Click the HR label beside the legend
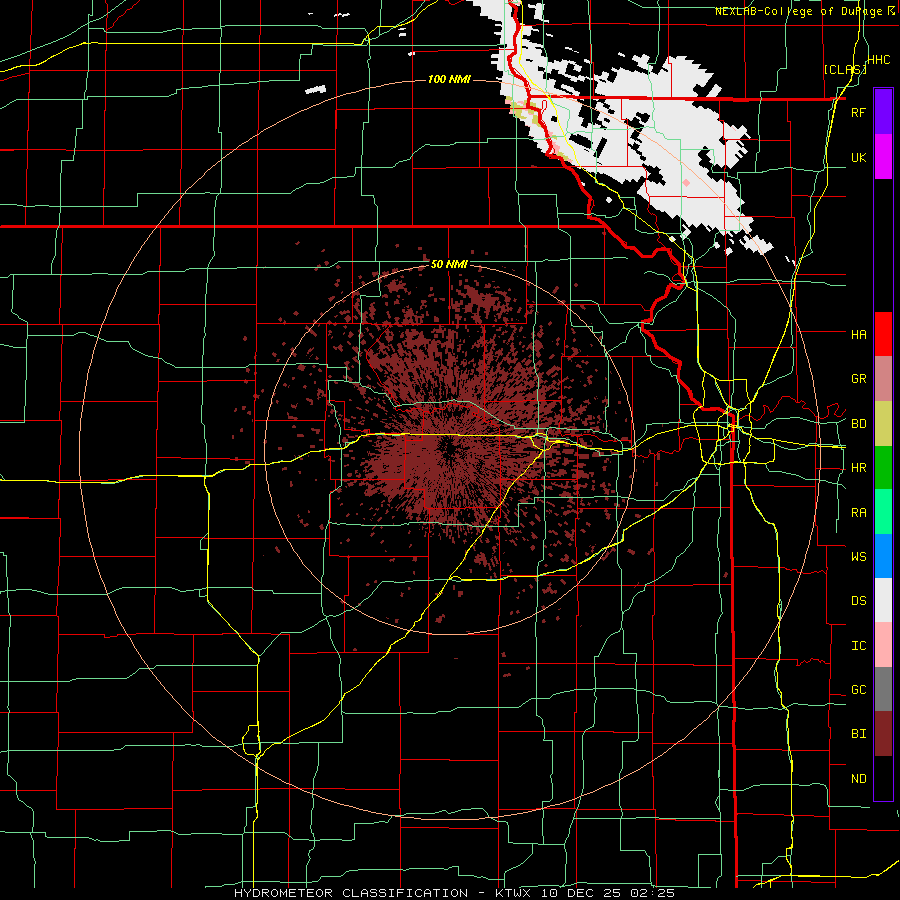 (859, 468)
